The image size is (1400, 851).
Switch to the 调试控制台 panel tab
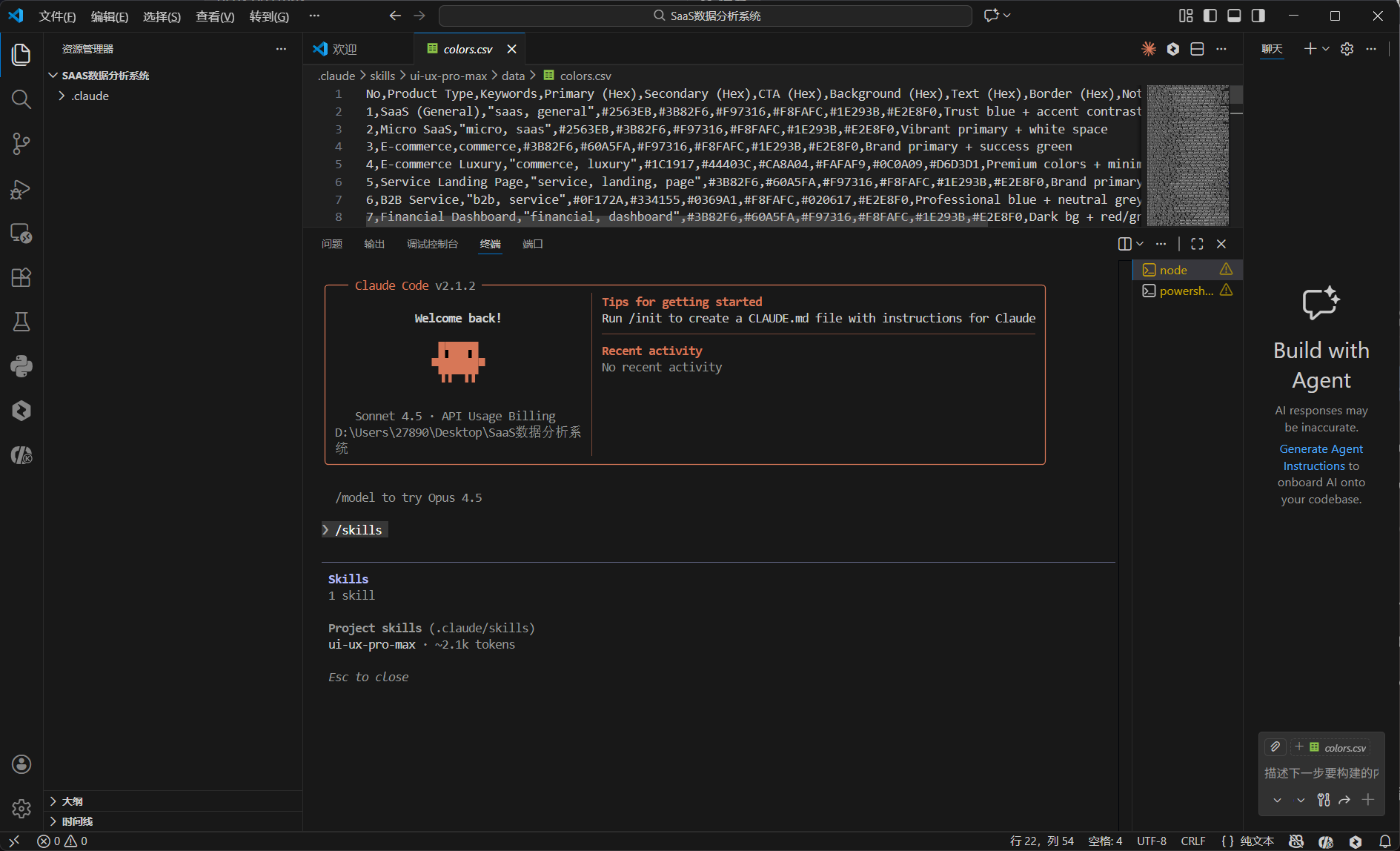pyautogui.click(x=433, y=244)
